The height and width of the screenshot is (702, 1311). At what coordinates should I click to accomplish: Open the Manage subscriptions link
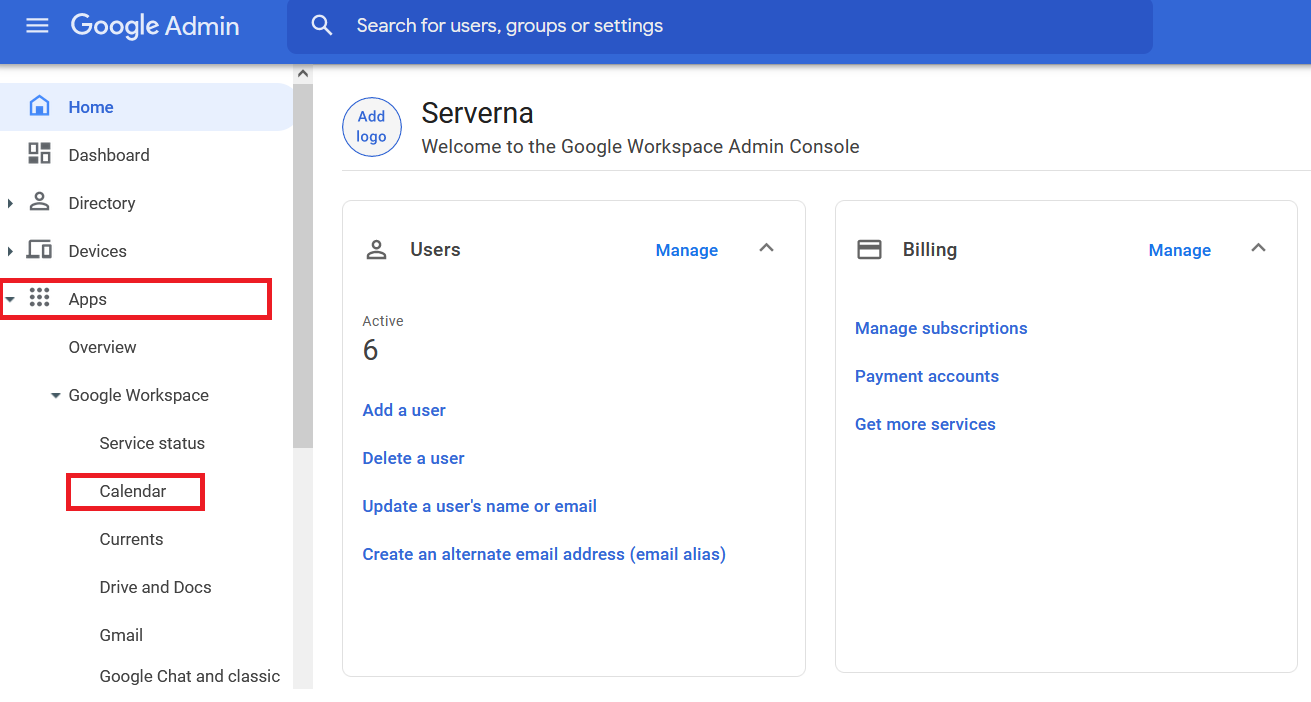[941, 328]
